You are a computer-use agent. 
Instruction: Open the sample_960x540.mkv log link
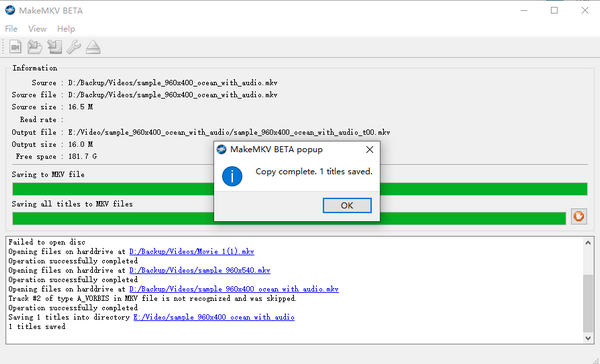[x=200, y=270]
